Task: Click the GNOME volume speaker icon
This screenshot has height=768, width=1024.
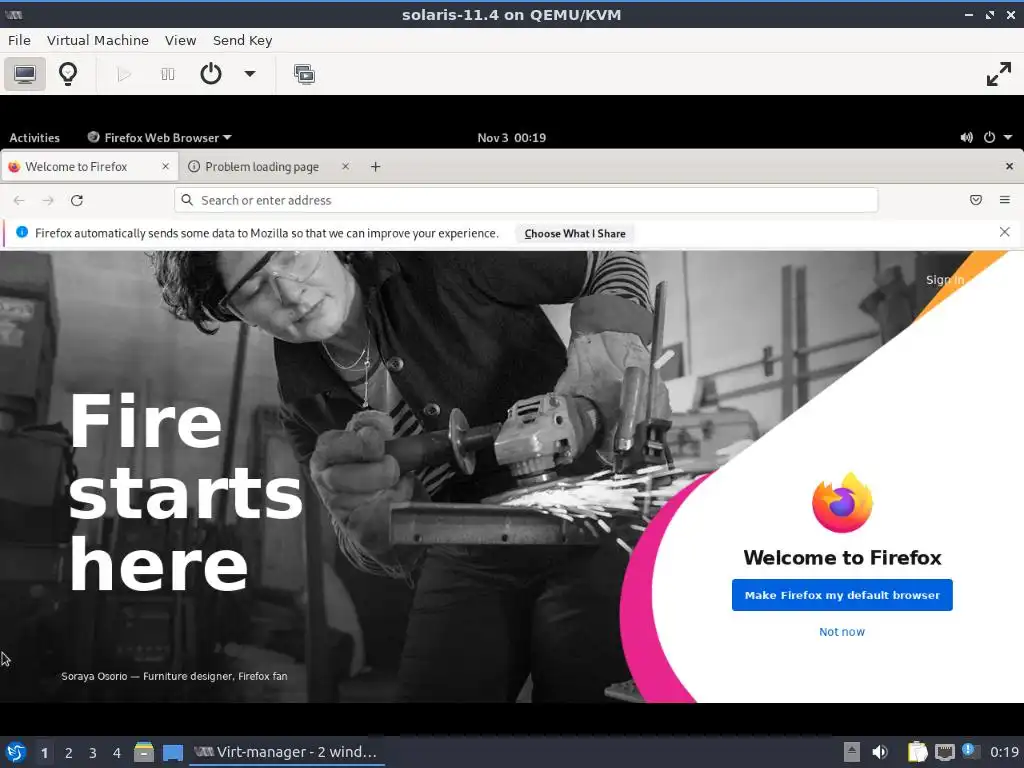Action: coord(966,138)
